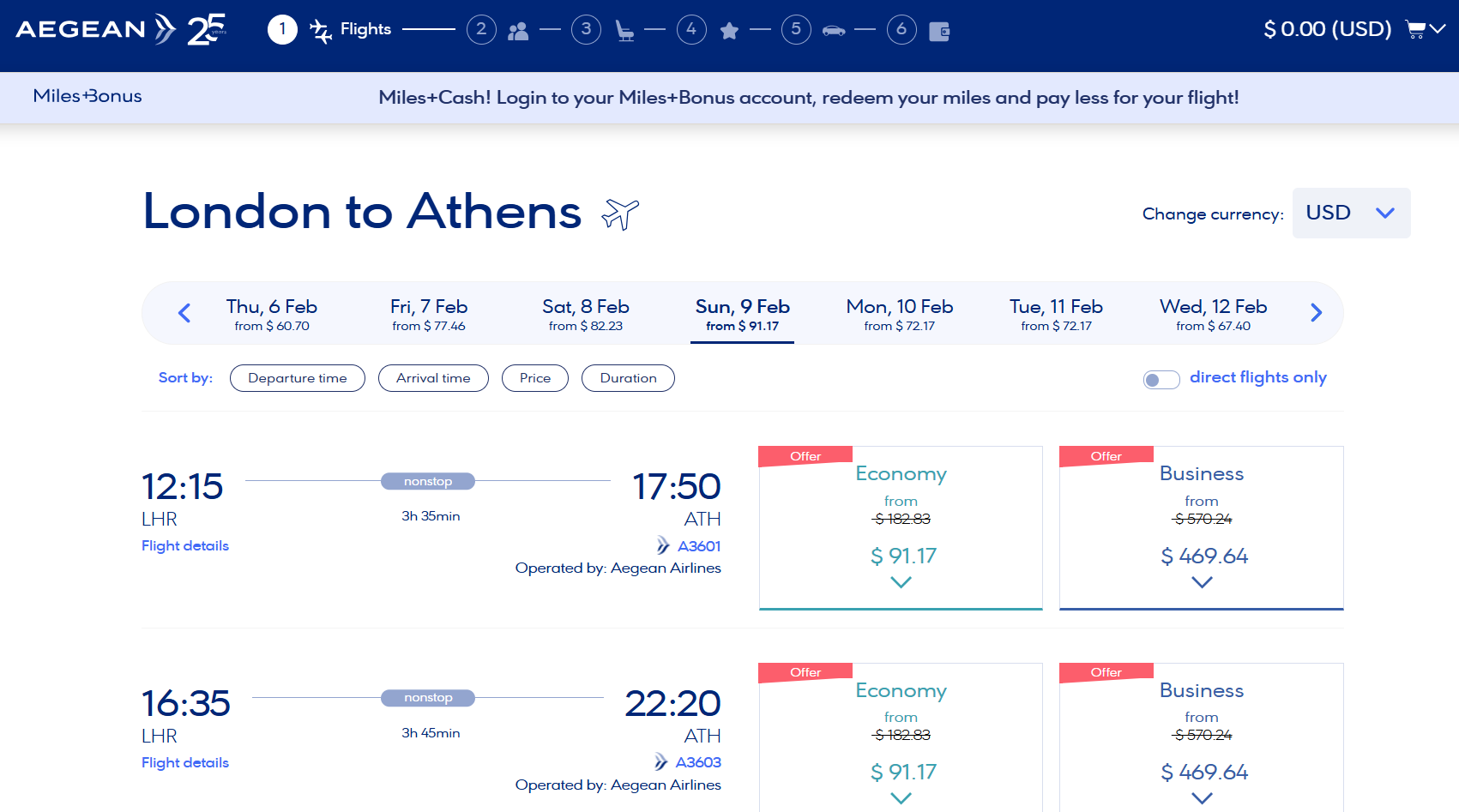The width and height of the screenshot is (1459, 812).
Task: Select the Sun, 9 Feb date tab
Action: [x=743, y=314]
